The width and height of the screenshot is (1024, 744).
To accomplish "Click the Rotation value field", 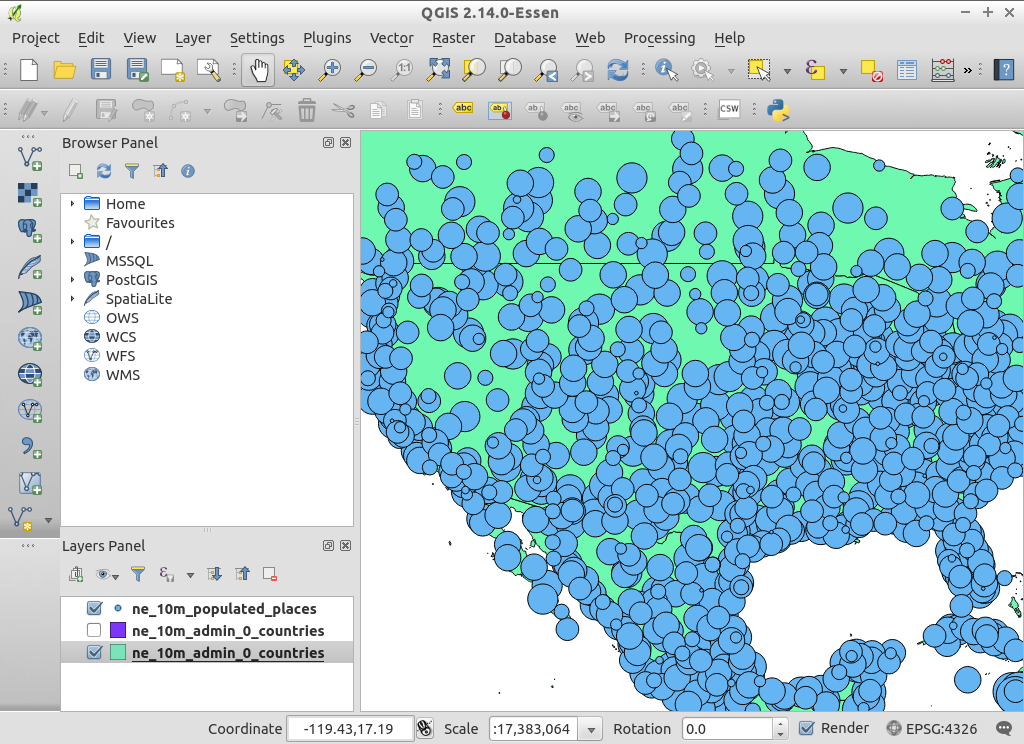I will (728, 728).
